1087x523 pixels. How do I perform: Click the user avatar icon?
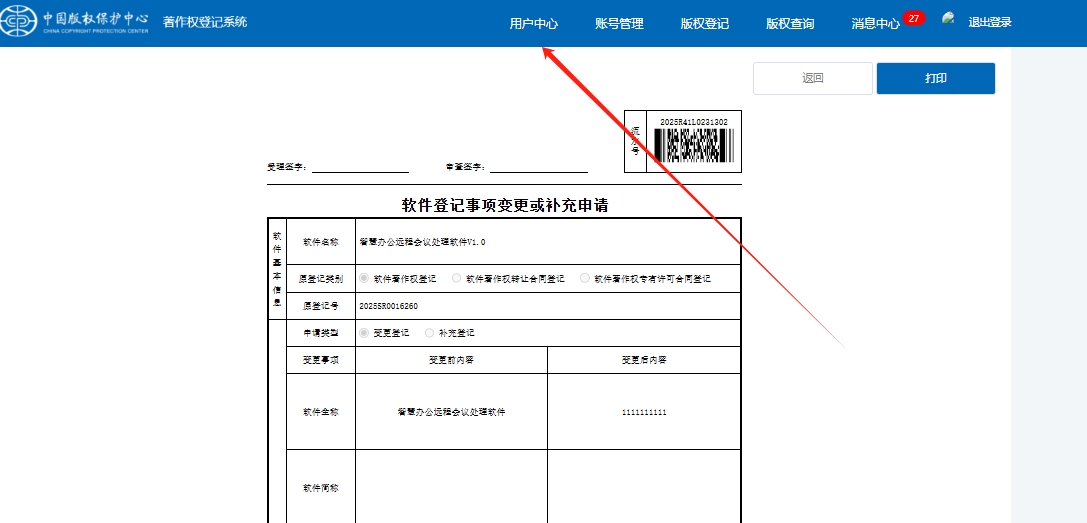pos(948,20)
